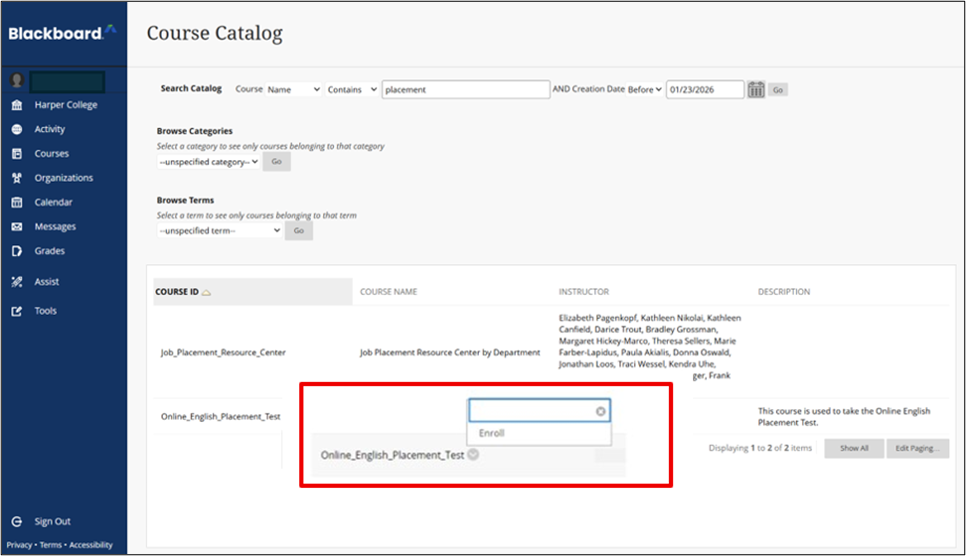The height and width of the screenshot is (556, 966).
Task: Click the Sign Out icon
Action: tap(16, 521)
